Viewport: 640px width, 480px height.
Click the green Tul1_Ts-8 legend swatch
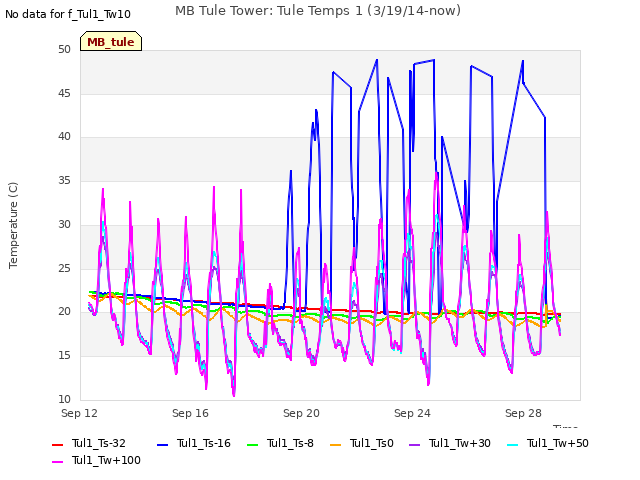253,444
